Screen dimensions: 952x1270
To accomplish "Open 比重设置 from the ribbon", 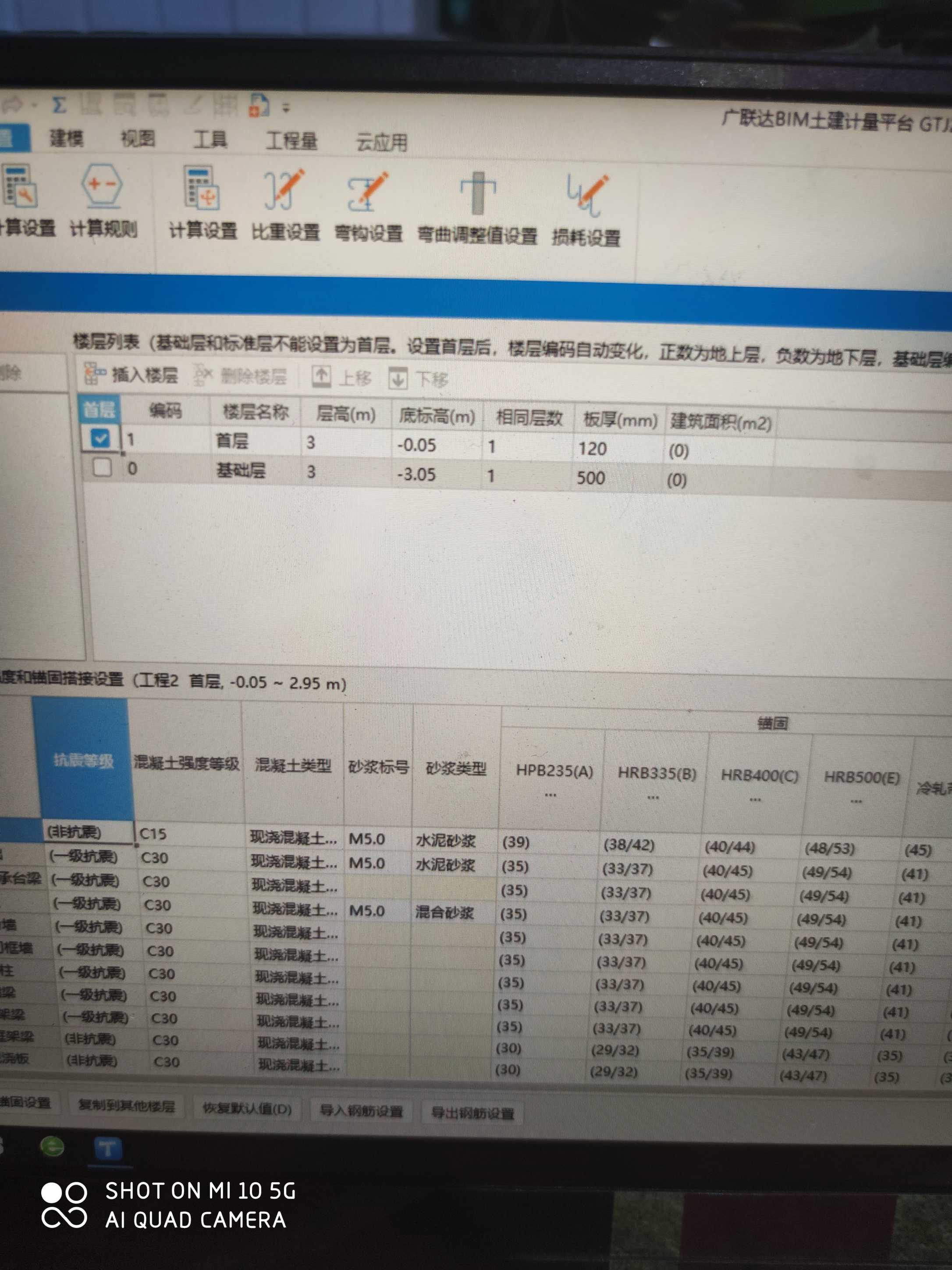I will tap(285, 204).
